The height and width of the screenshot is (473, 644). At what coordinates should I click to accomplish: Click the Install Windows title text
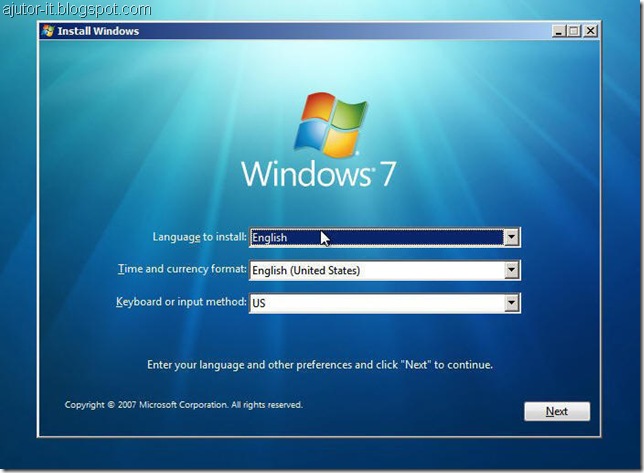coord(98,31)
